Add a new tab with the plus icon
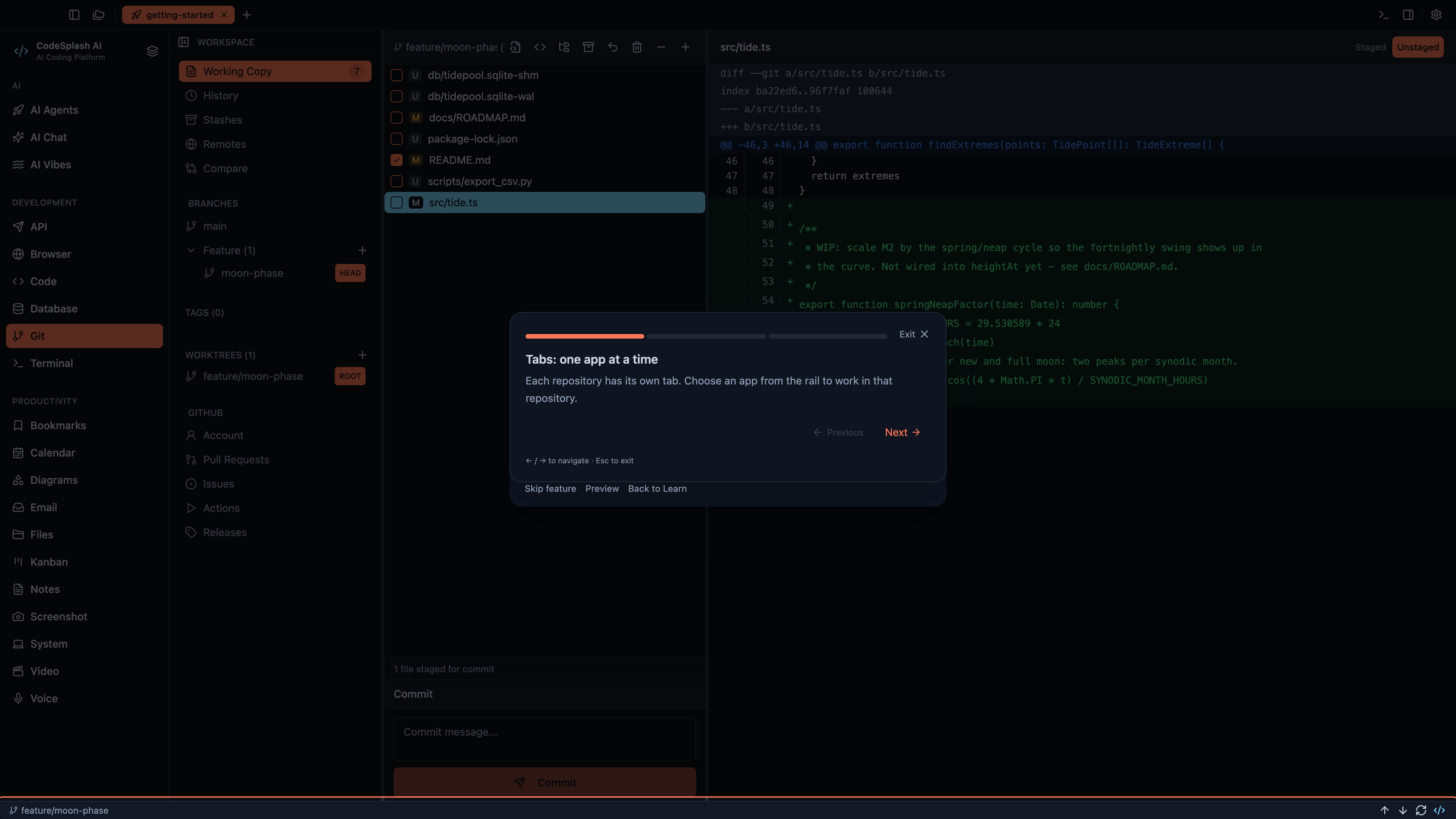The height and width of the screenshot is (819, 1456). [x=247, y=15]
